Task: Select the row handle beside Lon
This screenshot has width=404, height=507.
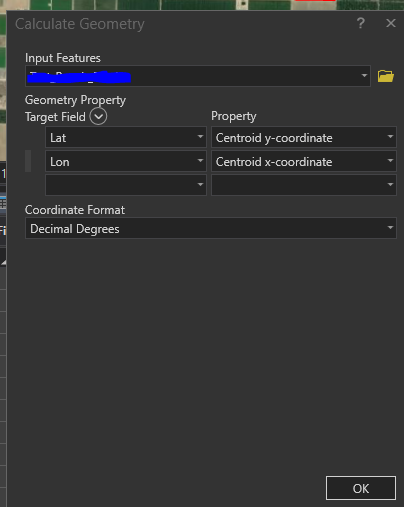Action: click(x=28, y=161)
